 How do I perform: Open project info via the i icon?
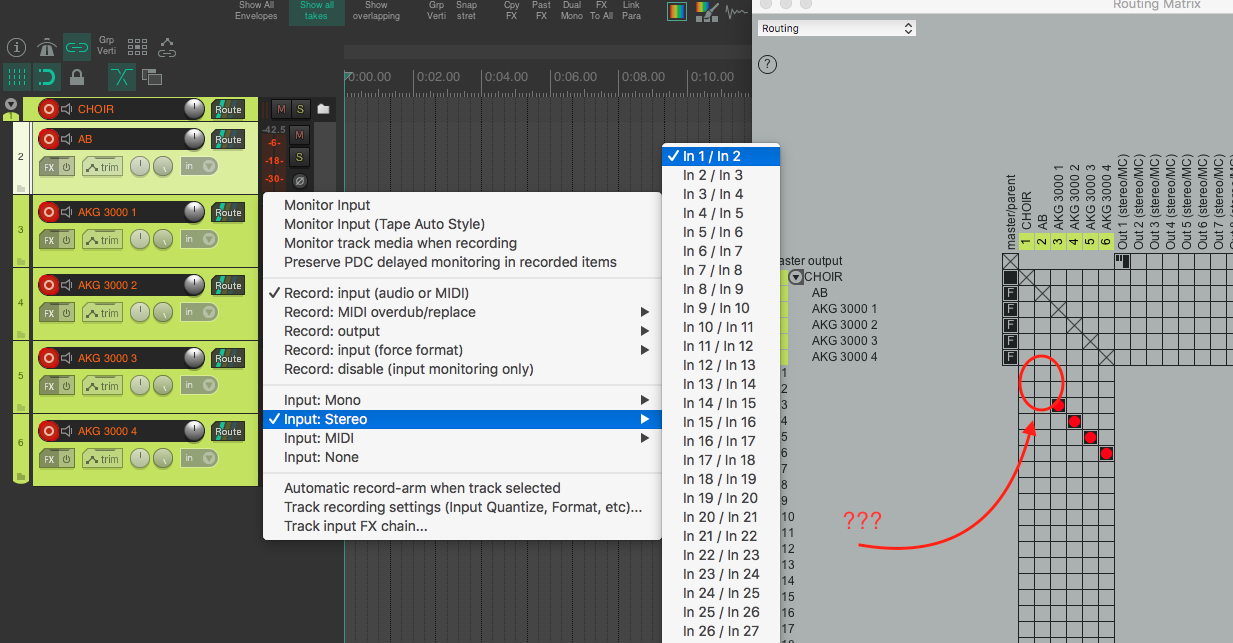coord(16,47)
